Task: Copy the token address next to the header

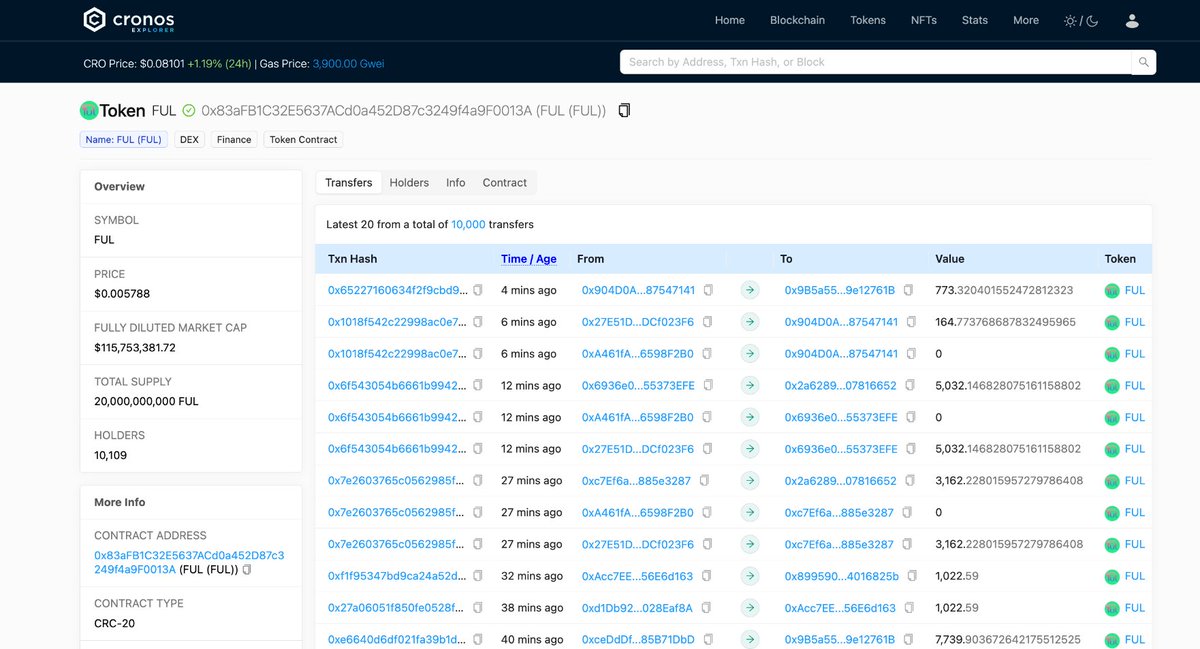Action: point(624,110)
